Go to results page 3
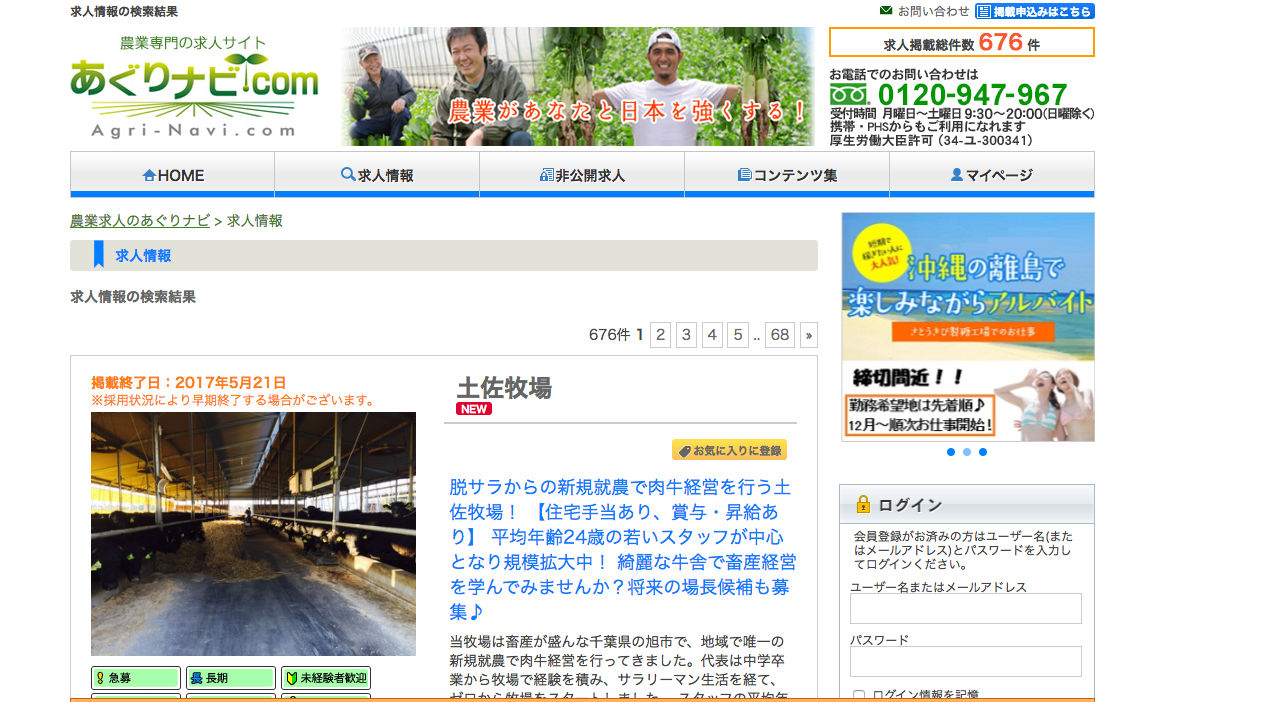1271x702 pixels. [686, 335]
